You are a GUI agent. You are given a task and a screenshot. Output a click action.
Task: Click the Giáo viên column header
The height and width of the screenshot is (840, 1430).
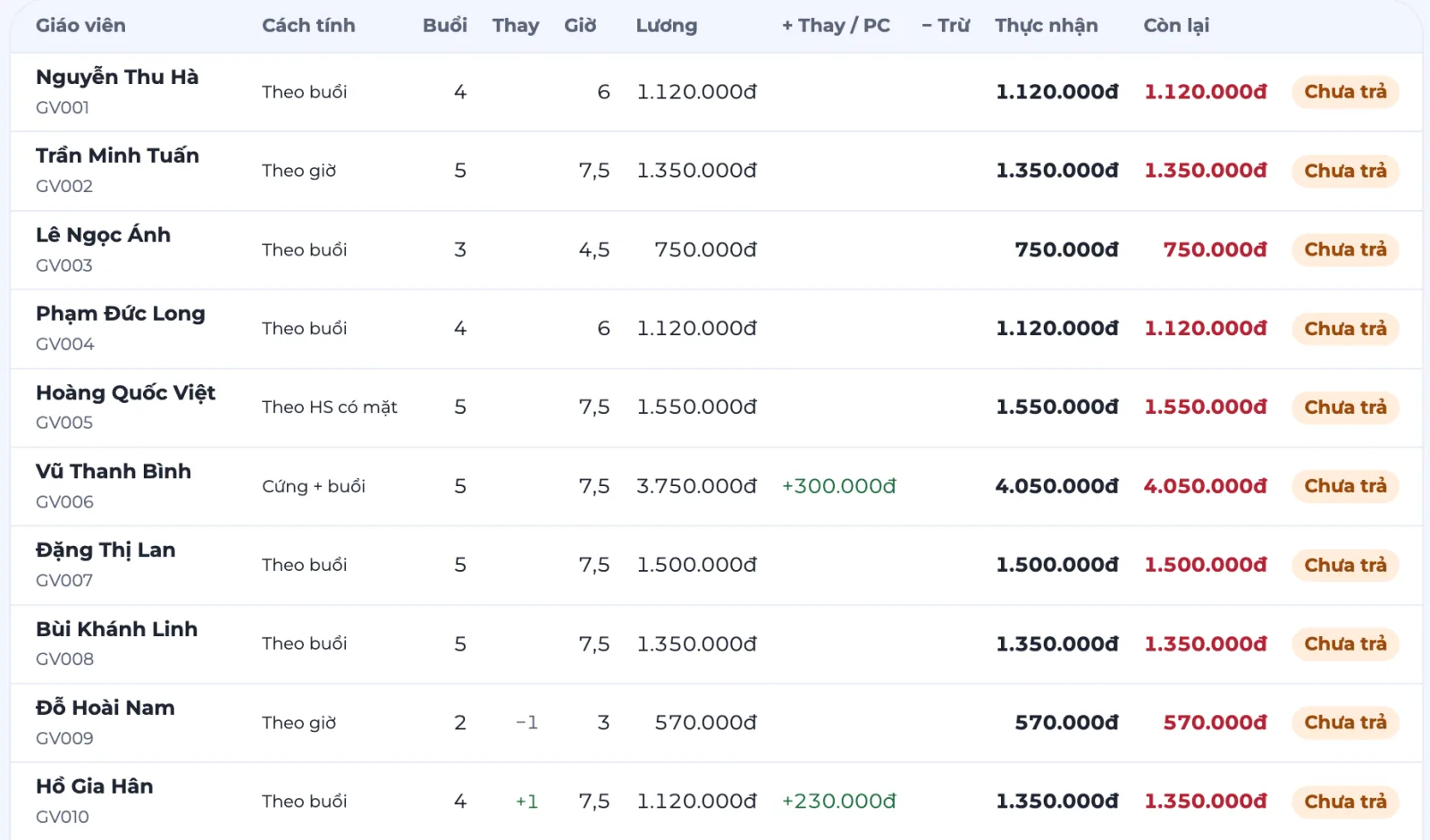coord(80,26)
